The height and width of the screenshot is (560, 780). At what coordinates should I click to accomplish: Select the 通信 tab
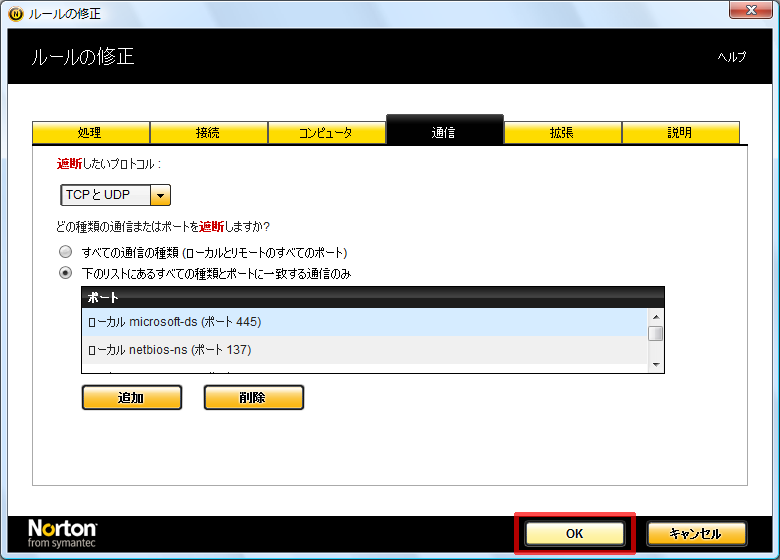444,132
